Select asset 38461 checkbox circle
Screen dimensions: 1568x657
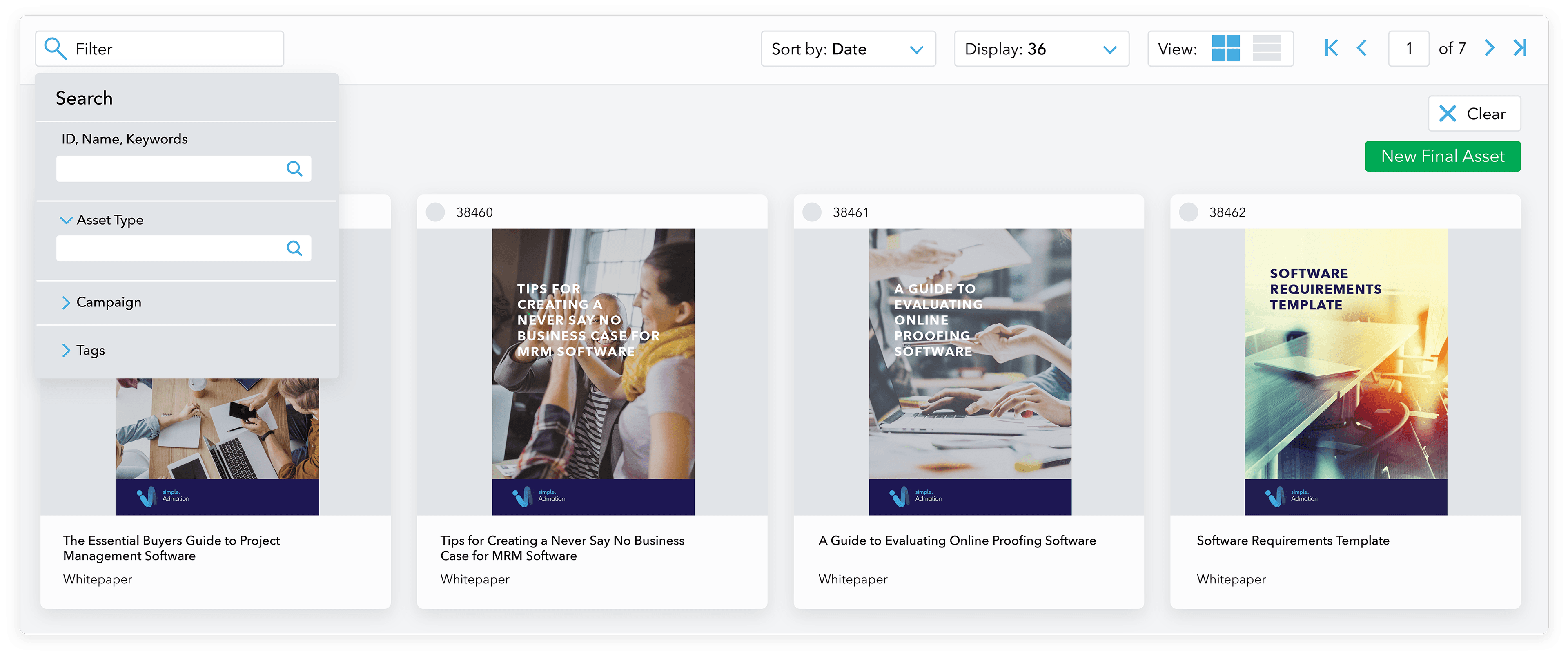click(x=811, y=212)
